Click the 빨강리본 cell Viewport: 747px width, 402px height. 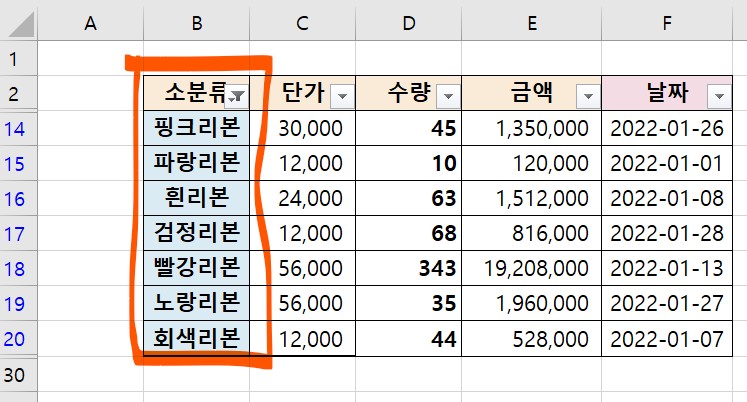(x=196, y=268)
